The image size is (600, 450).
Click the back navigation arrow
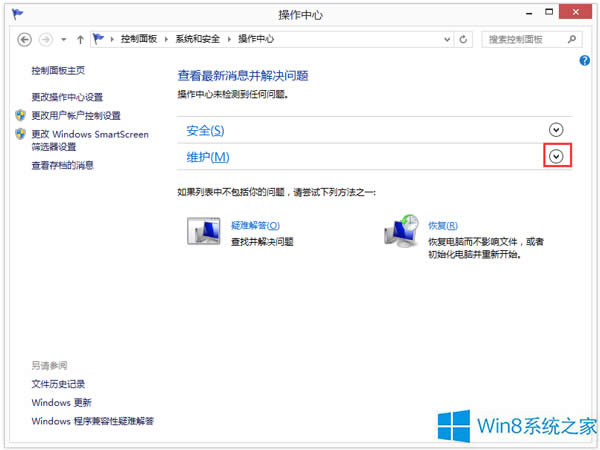pyautogui.click(x=24, y=39)
